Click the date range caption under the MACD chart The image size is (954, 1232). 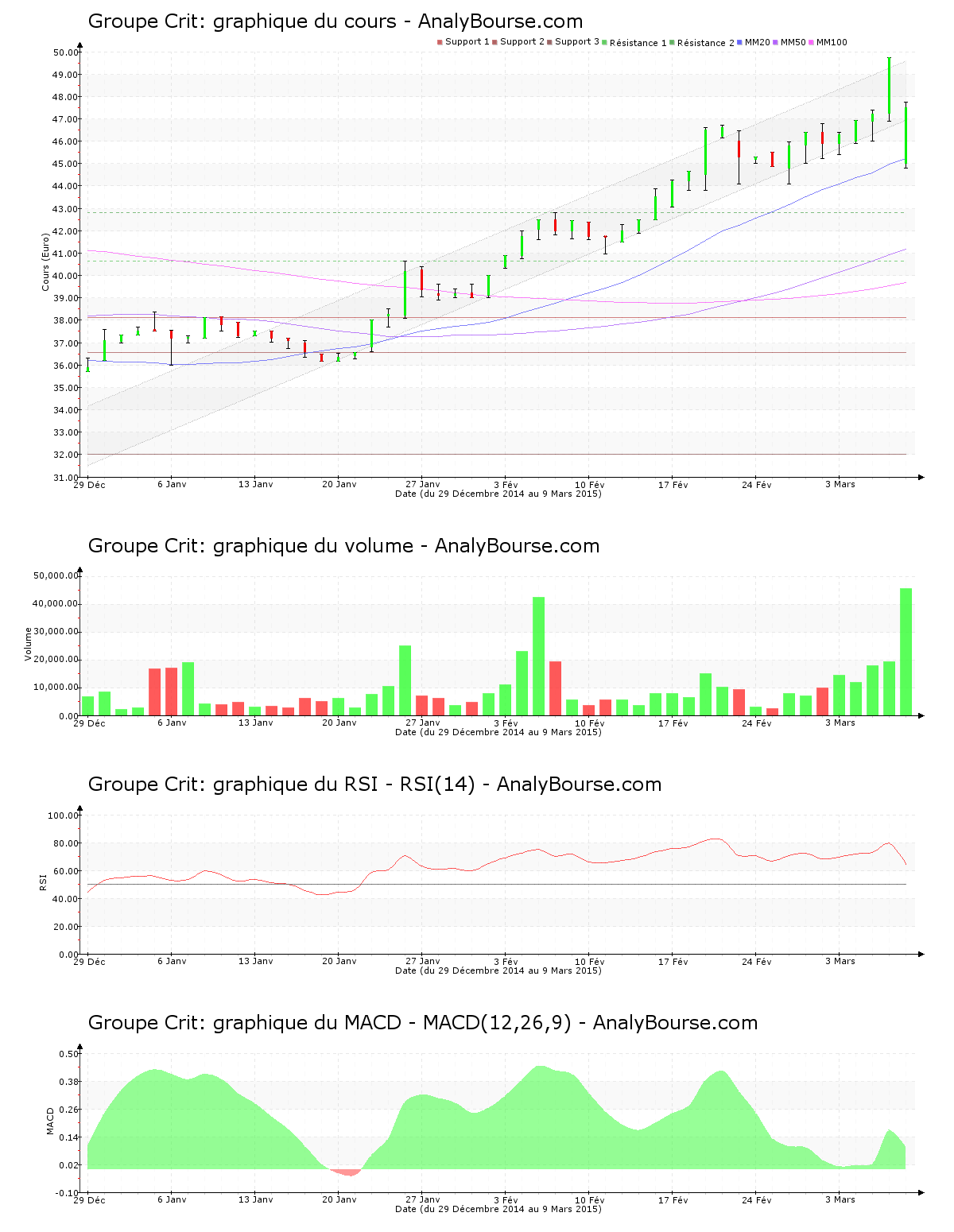coord(498,1209)
